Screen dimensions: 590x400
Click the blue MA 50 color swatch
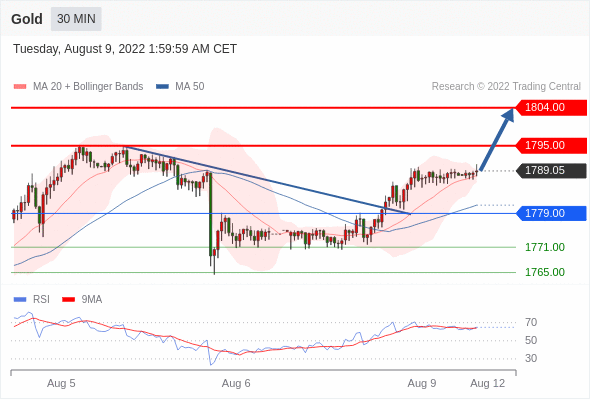163,87
